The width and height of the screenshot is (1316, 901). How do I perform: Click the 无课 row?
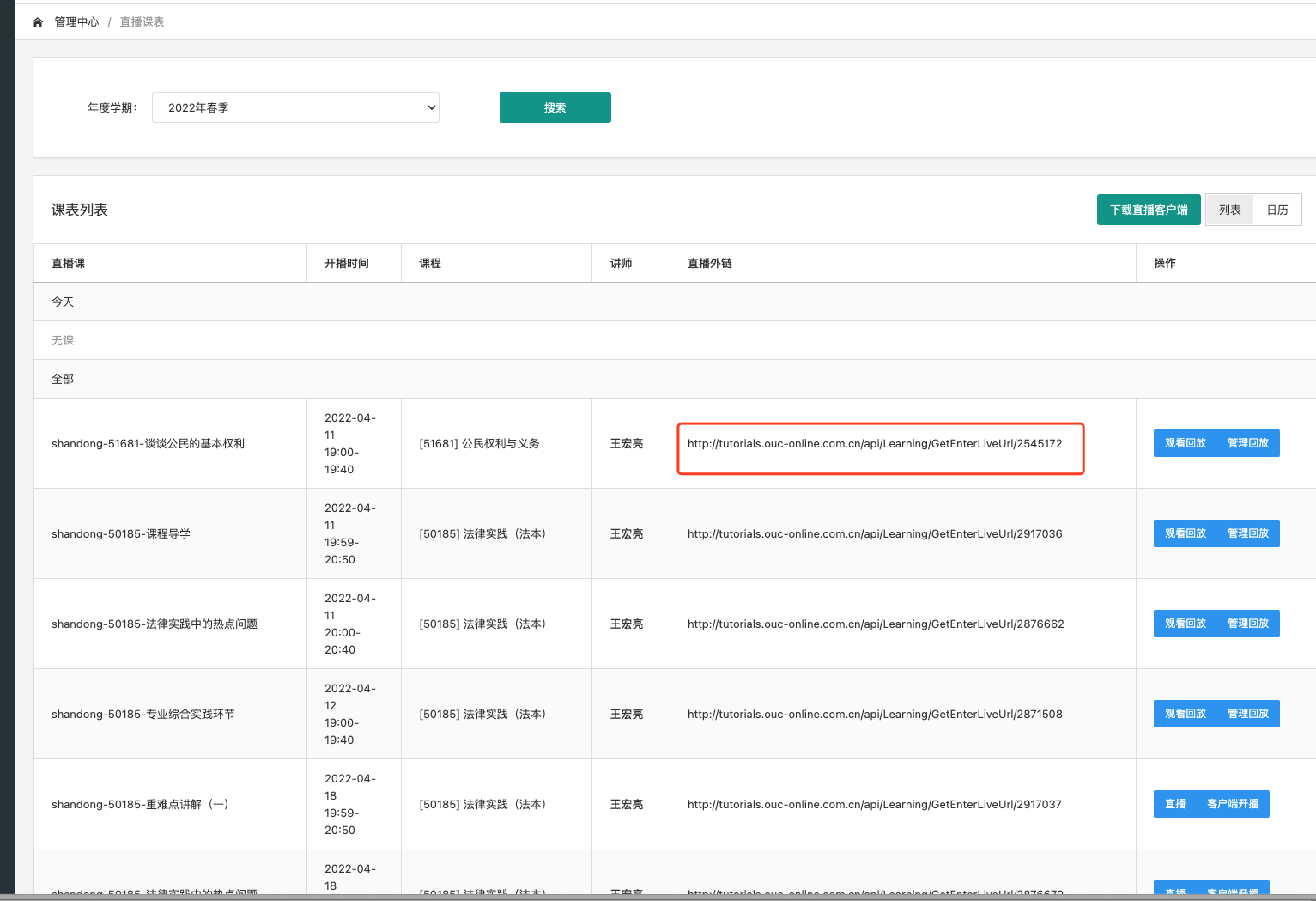675,340
